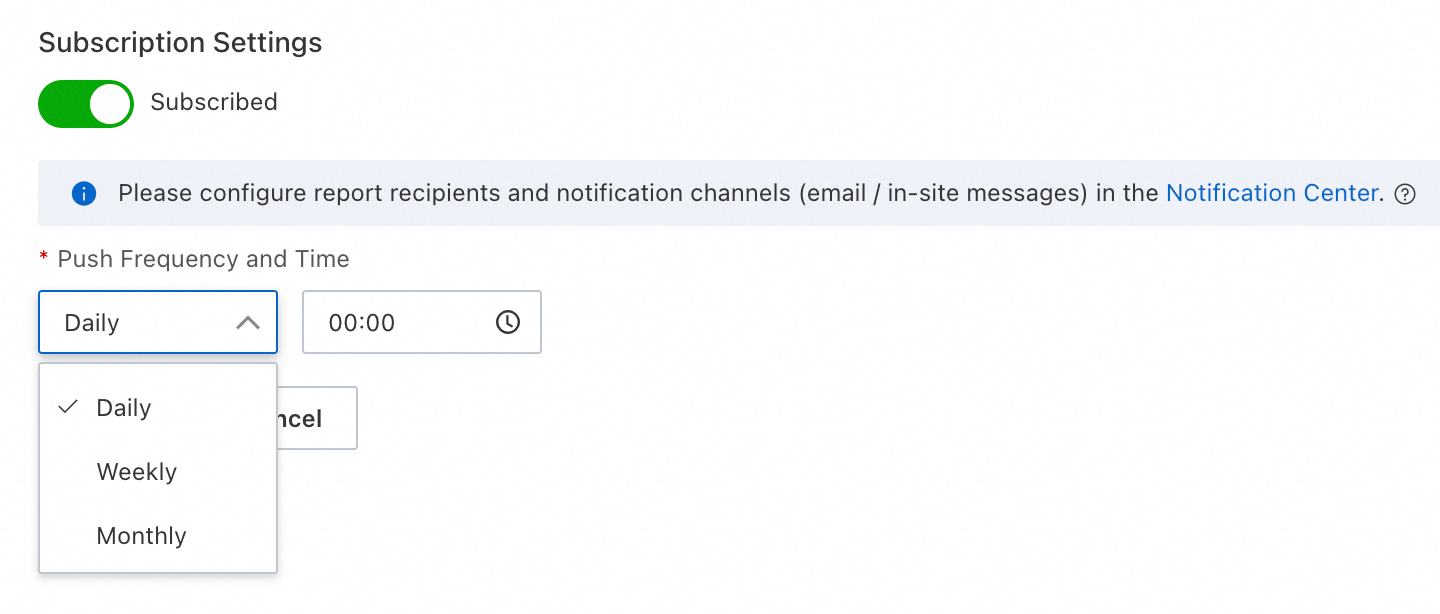1440x614 pixels.
Task: Select the Daily option from list
Action: 158,408
